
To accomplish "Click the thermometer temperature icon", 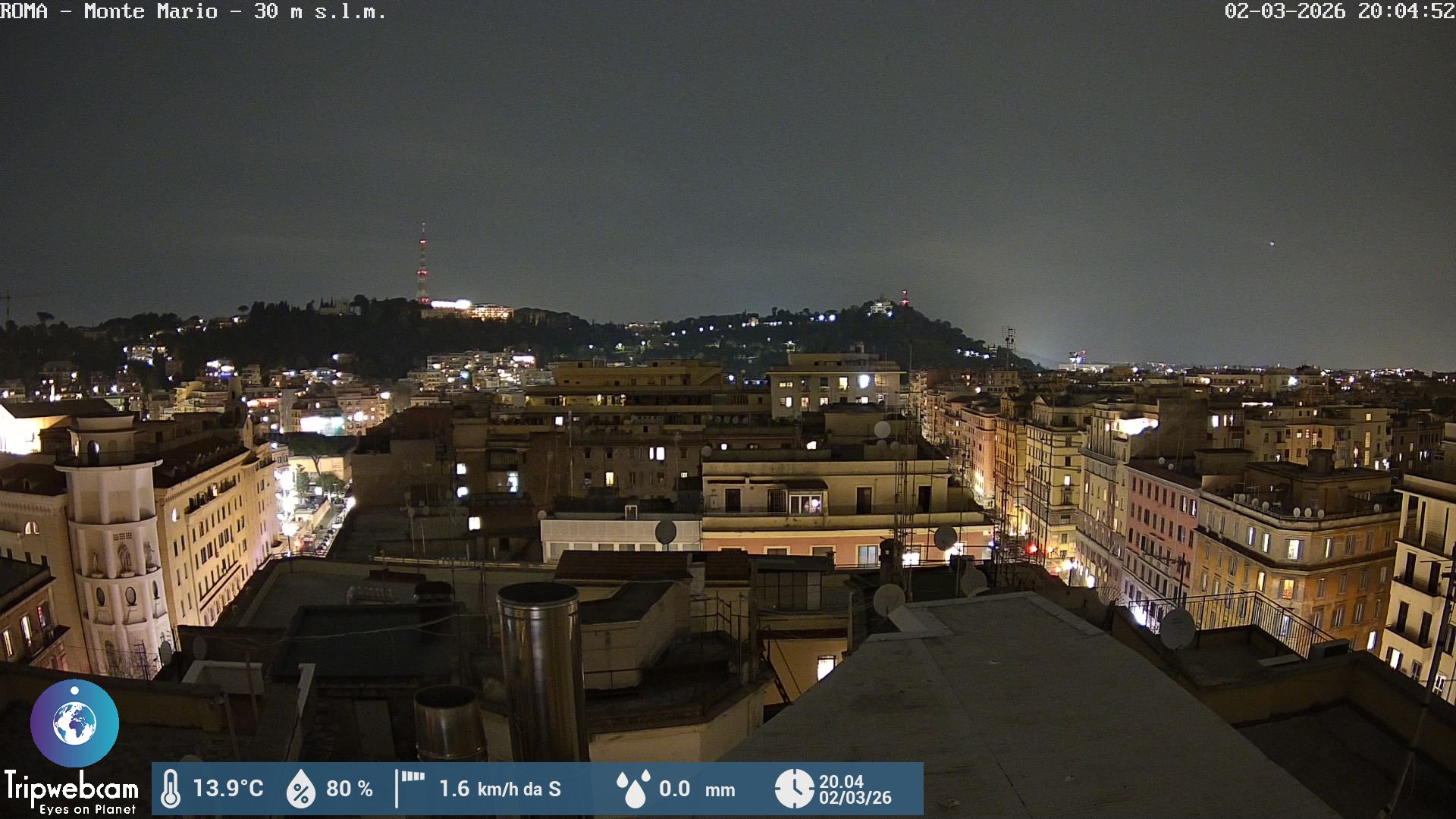I will [171, 789].
